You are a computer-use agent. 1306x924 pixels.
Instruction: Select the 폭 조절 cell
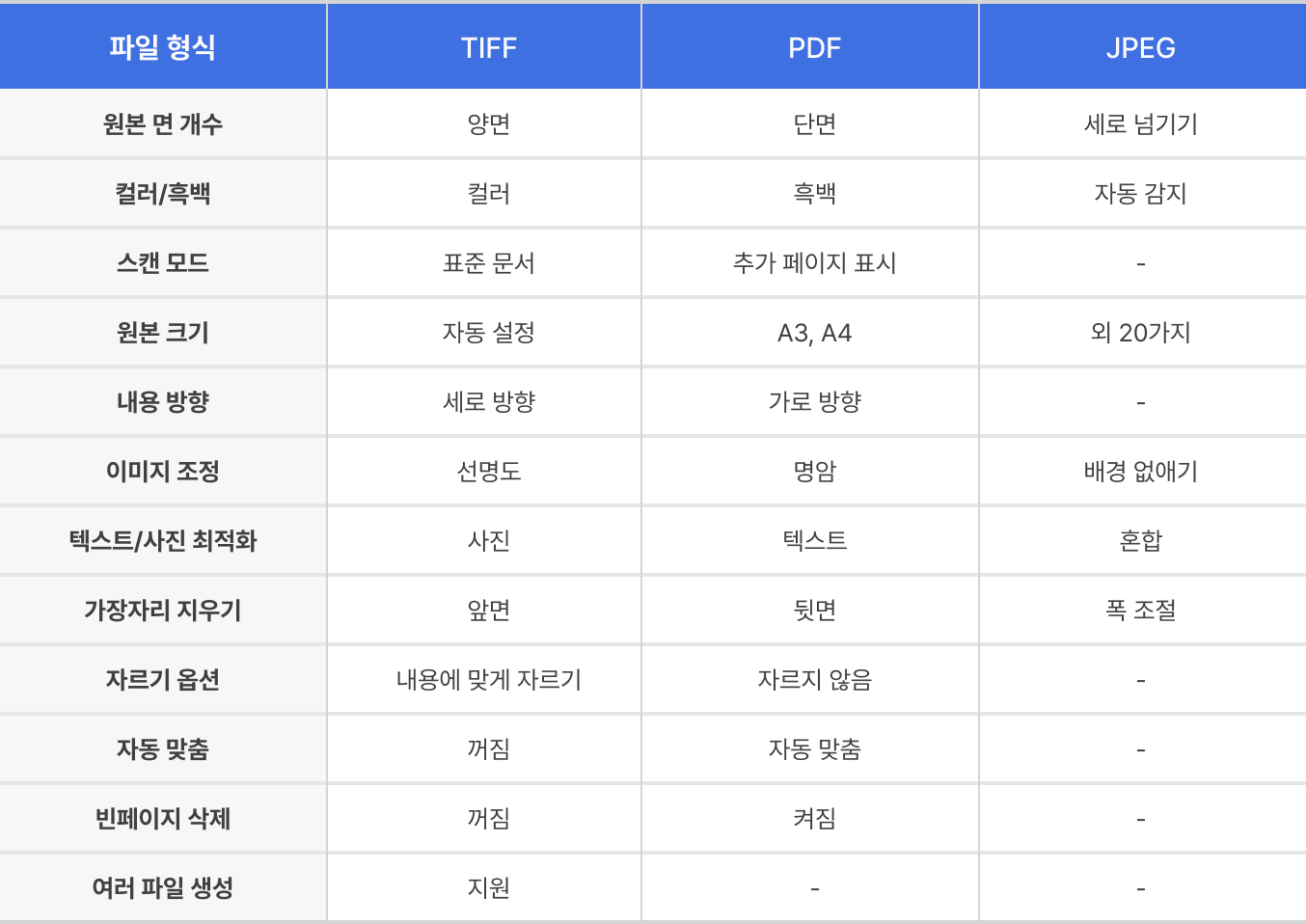(1140, 611)
